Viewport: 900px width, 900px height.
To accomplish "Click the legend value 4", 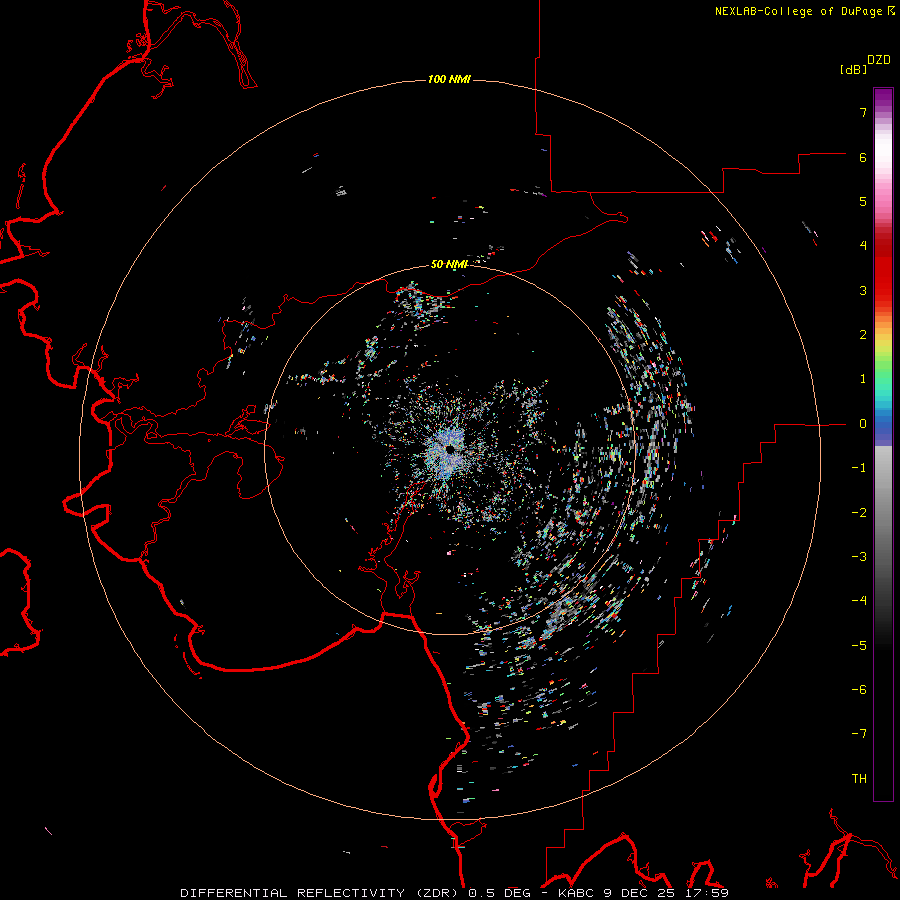I will click(863, 246).
